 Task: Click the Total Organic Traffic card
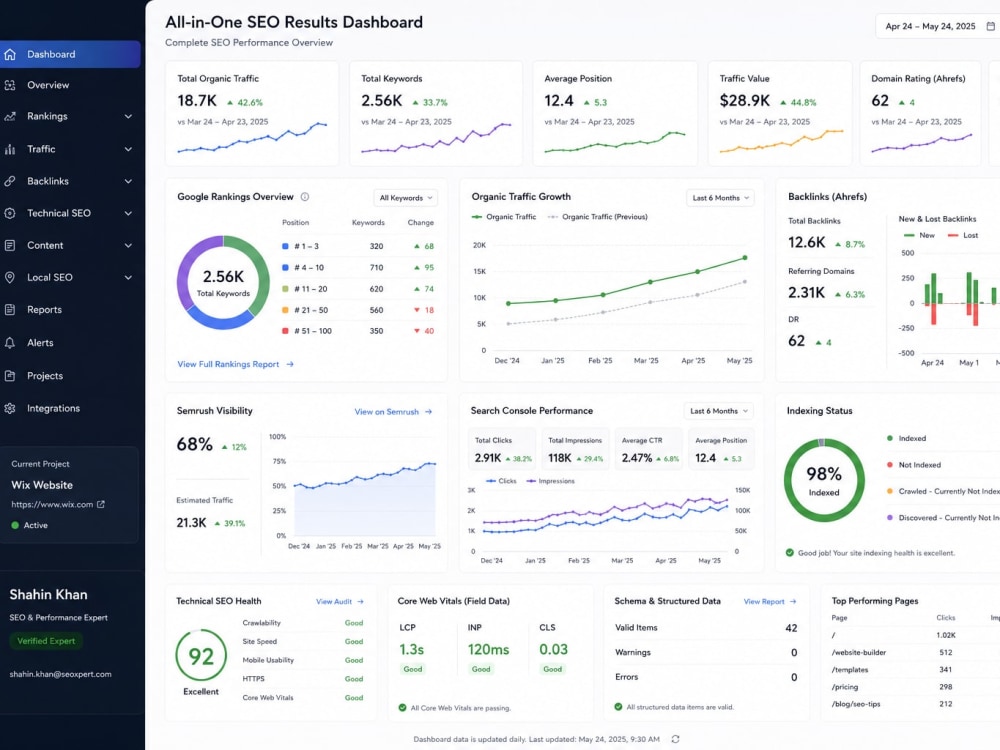[252, 114]
